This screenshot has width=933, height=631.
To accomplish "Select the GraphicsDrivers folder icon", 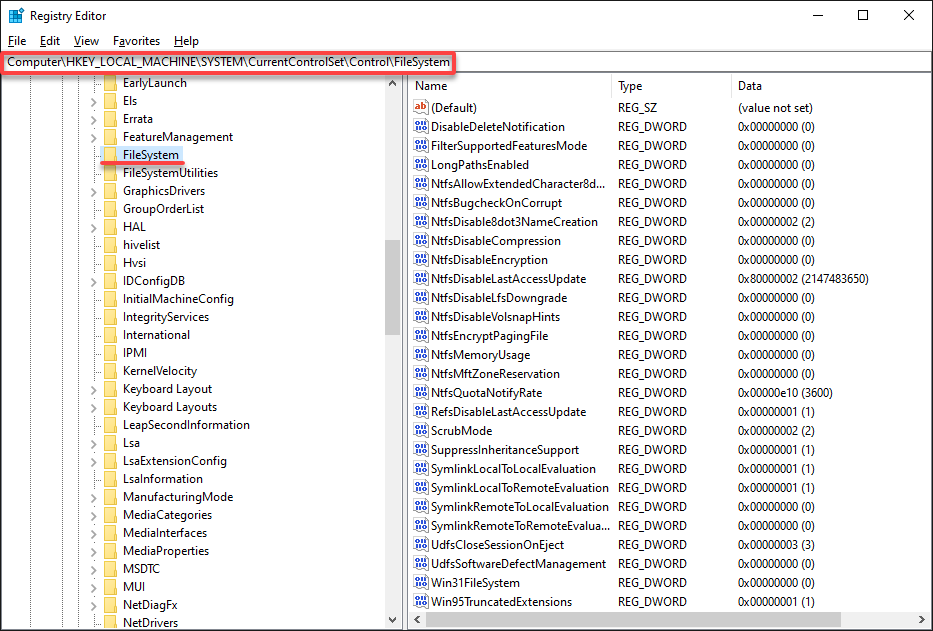I will coord(110,190).
